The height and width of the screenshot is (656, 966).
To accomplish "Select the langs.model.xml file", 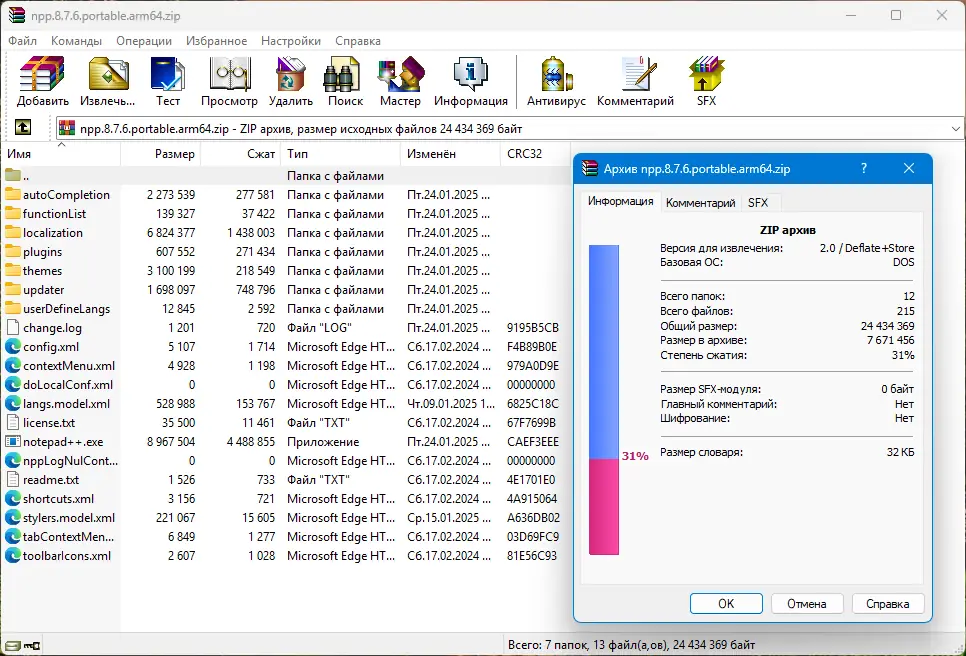I will [285, 404].
